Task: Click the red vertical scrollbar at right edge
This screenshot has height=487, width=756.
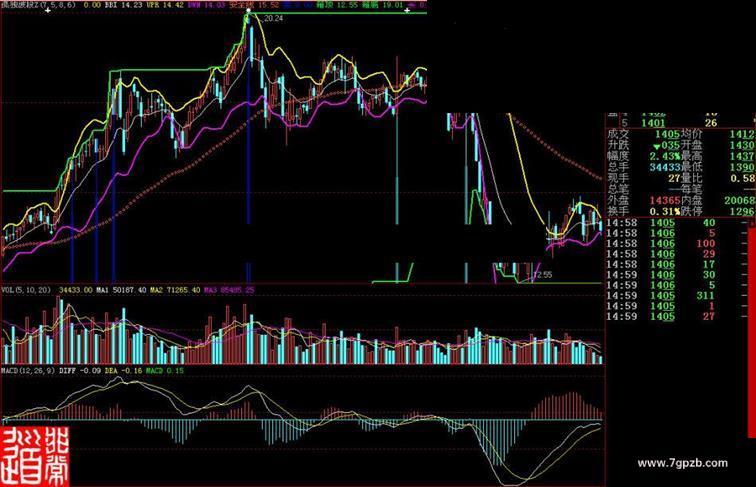Action: tap(751, 333)
